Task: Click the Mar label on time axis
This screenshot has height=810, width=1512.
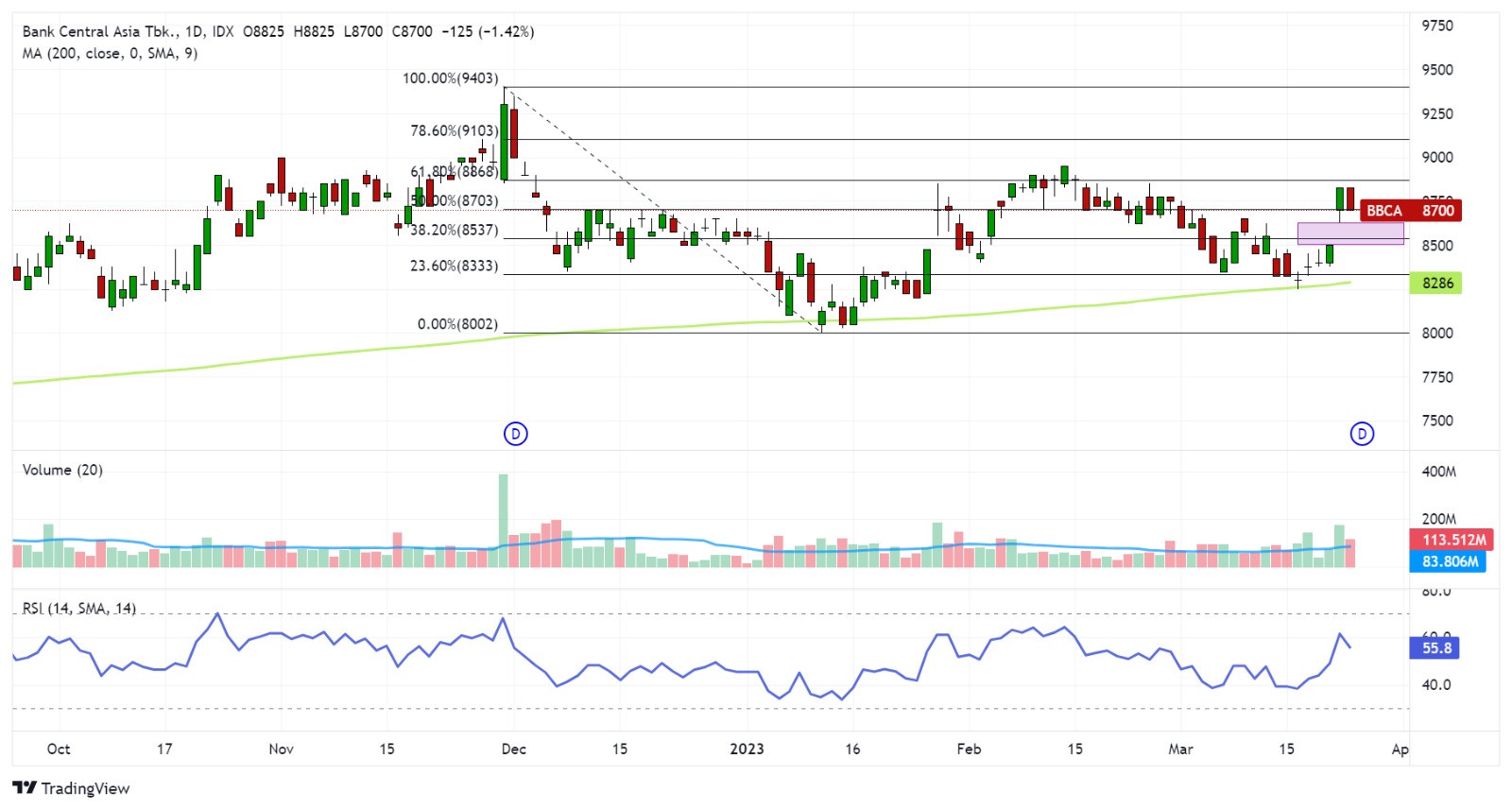Action: point(1180,749)
